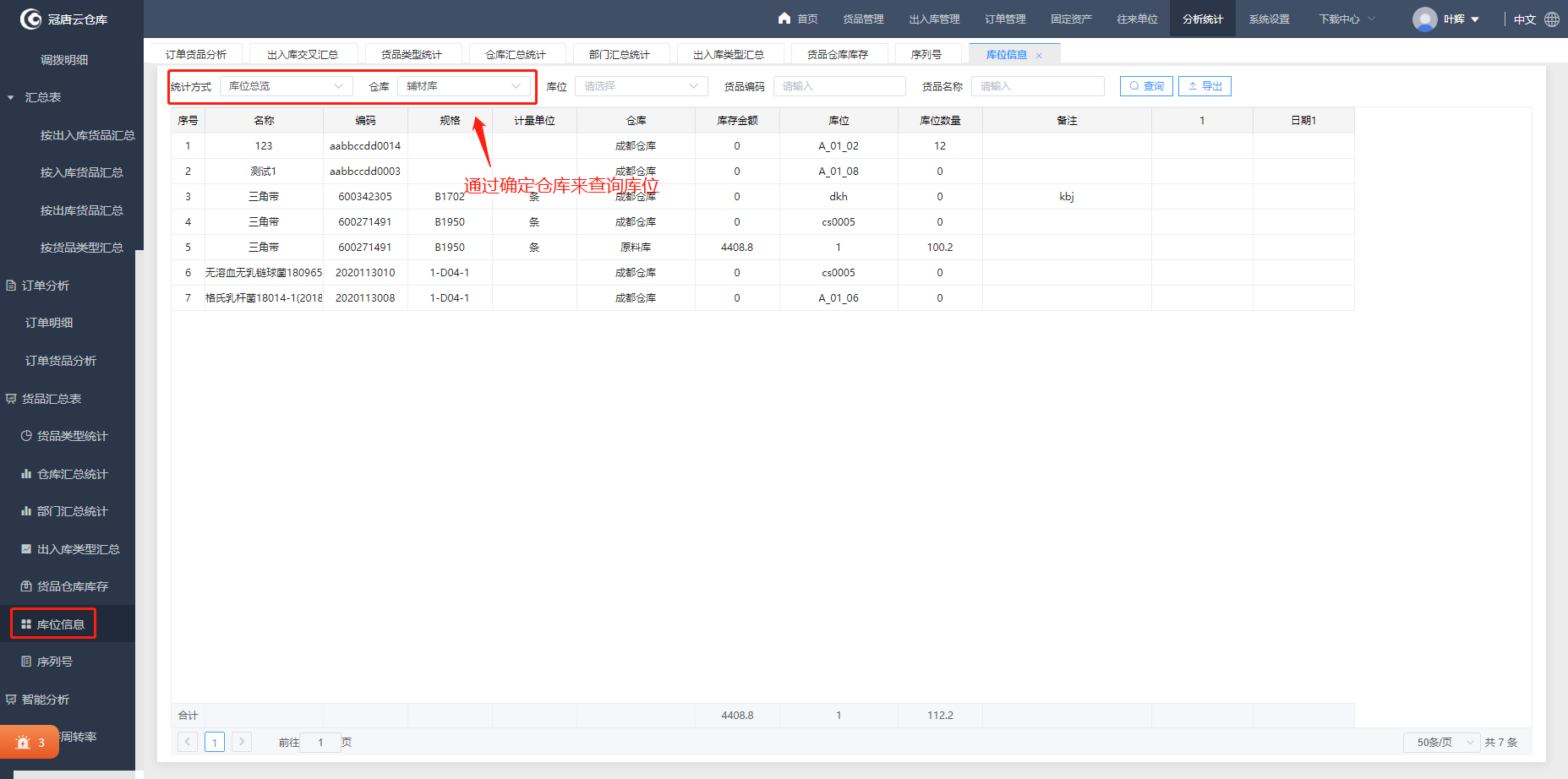Click the 查询 search button

(1146, 86)
